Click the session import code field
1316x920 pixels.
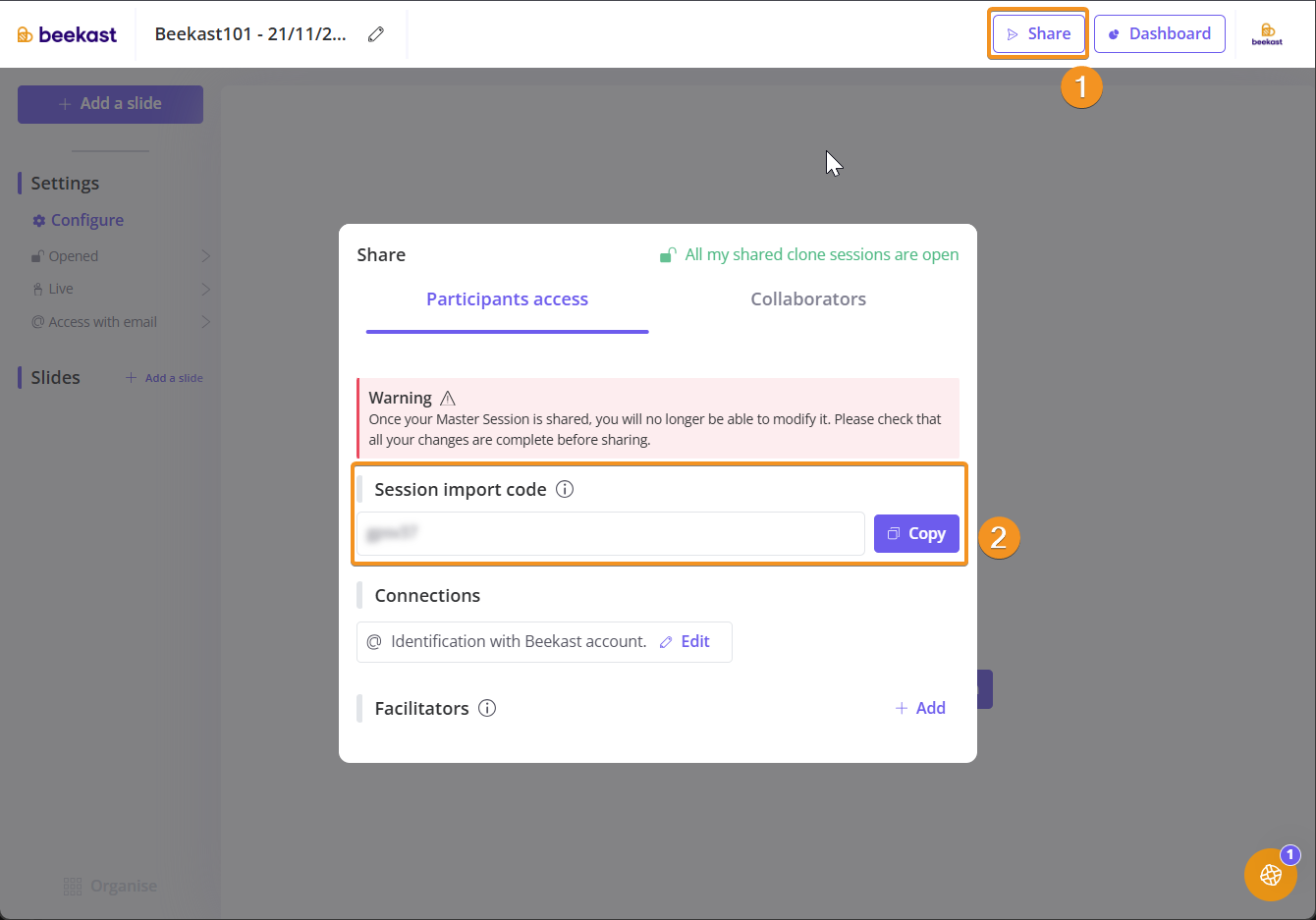tap(610, 533)
